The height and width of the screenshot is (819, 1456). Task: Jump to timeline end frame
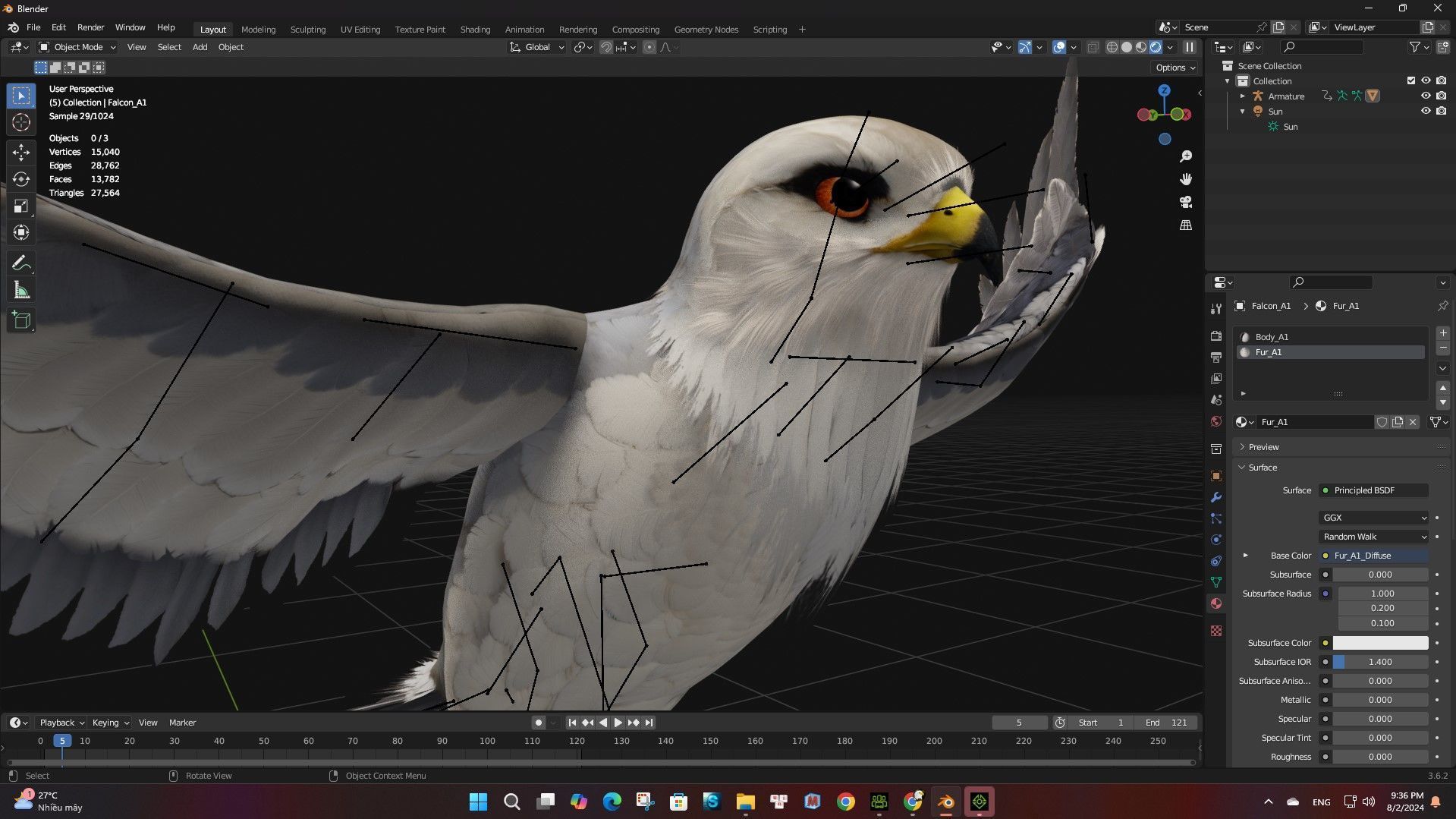649,723
